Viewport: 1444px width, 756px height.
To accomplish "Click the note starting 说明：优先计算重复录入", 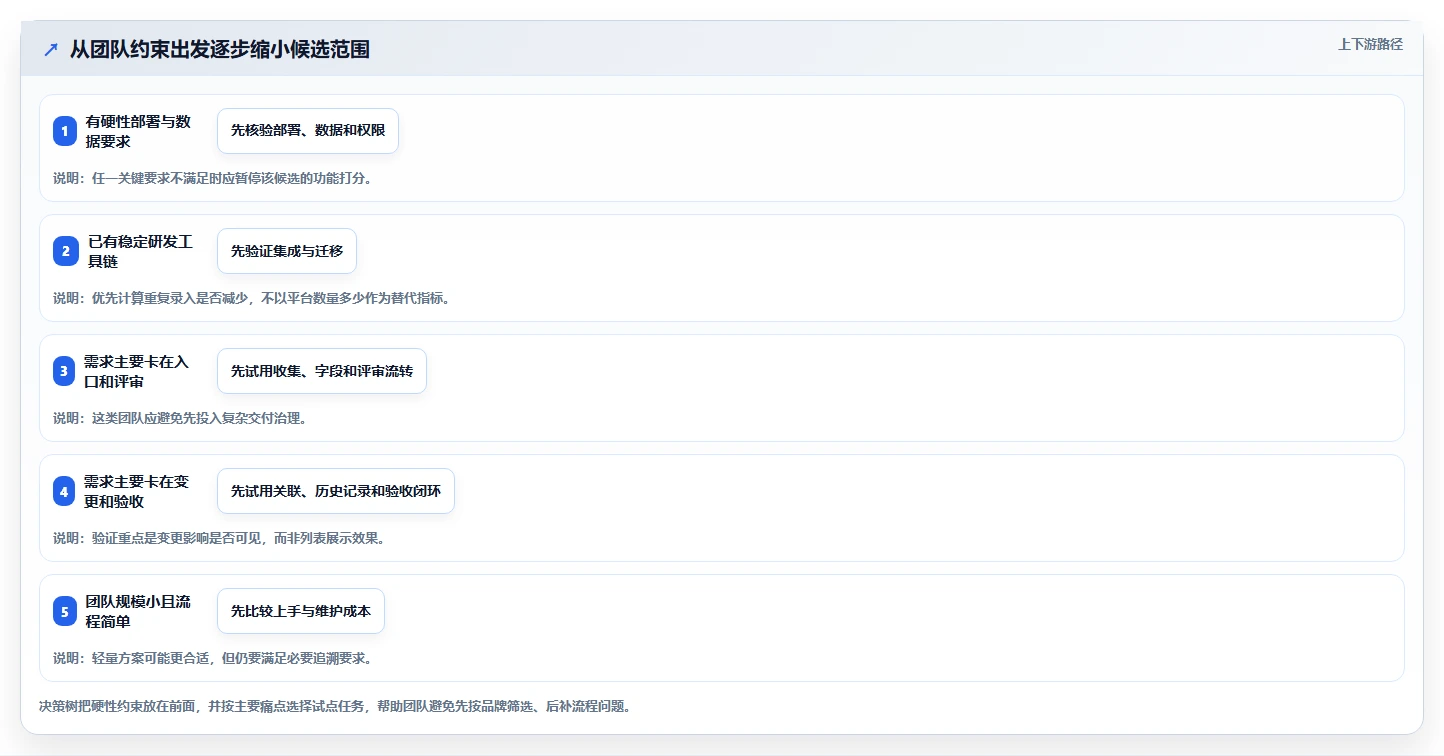I will click(252, 298).
